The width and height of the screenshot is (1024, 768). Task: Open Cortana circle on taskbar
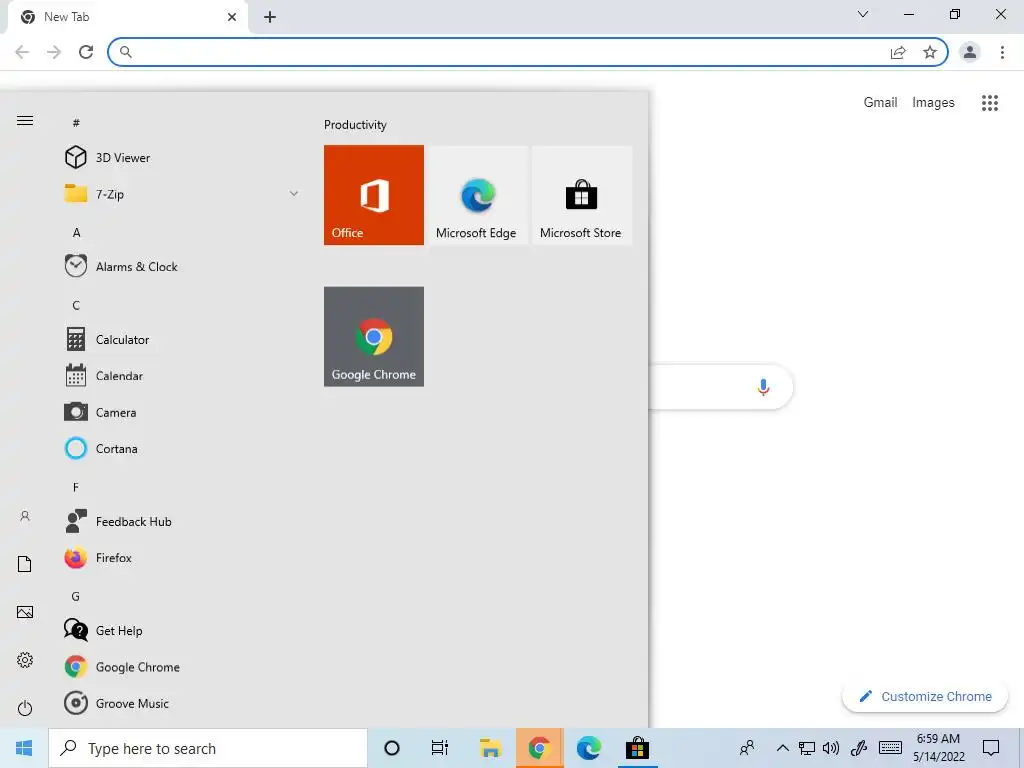pyautogui.click(x=392, y=748)
